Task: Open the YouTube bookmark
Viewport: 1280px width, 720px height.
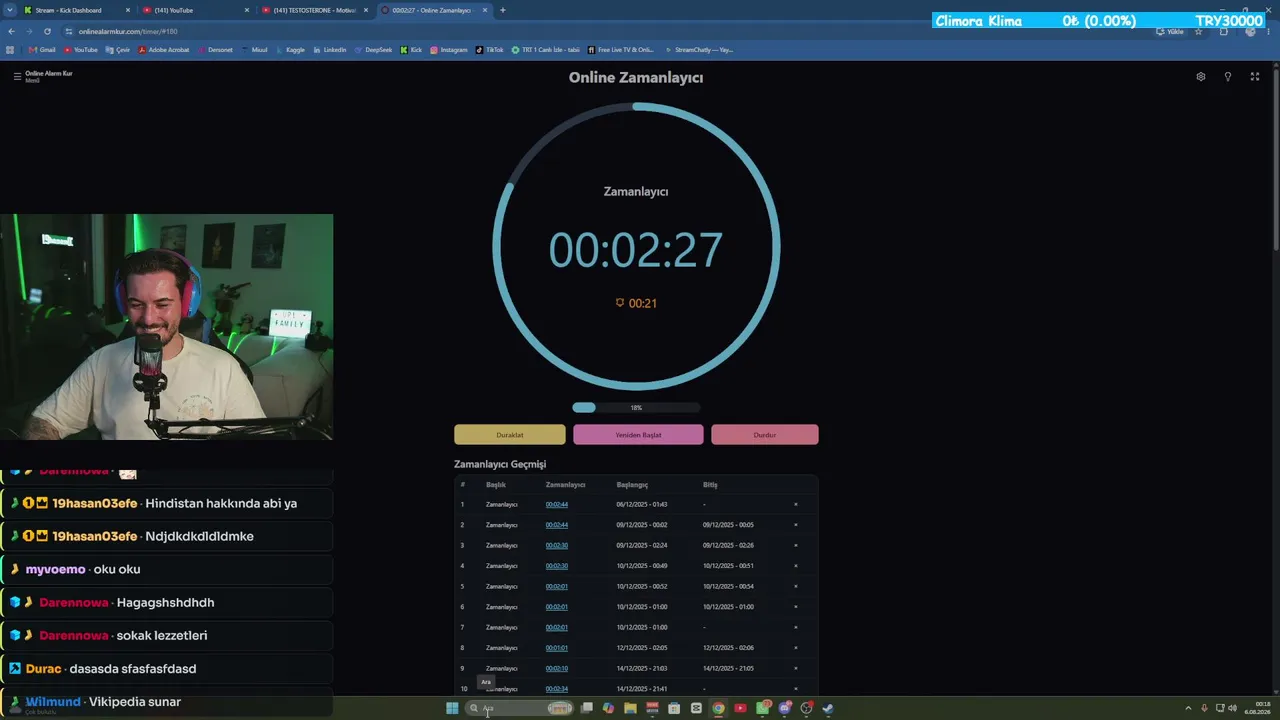Action: [x=81, y=49]
